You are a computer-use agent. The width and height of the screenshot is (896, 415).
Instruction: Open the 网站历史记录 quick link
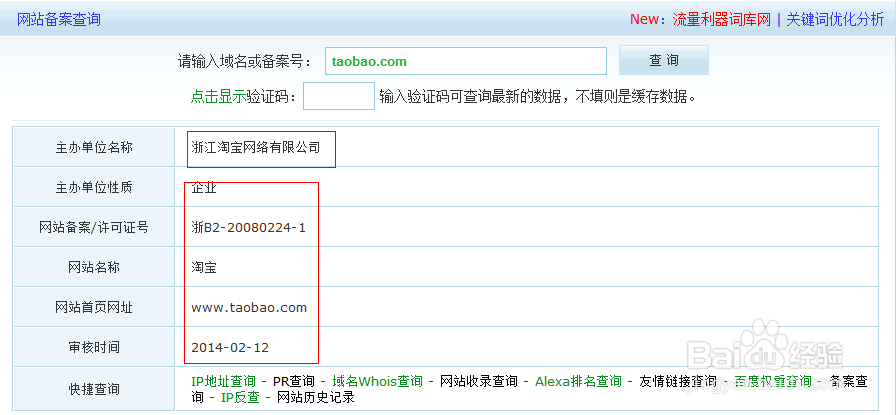coord(315,397)
